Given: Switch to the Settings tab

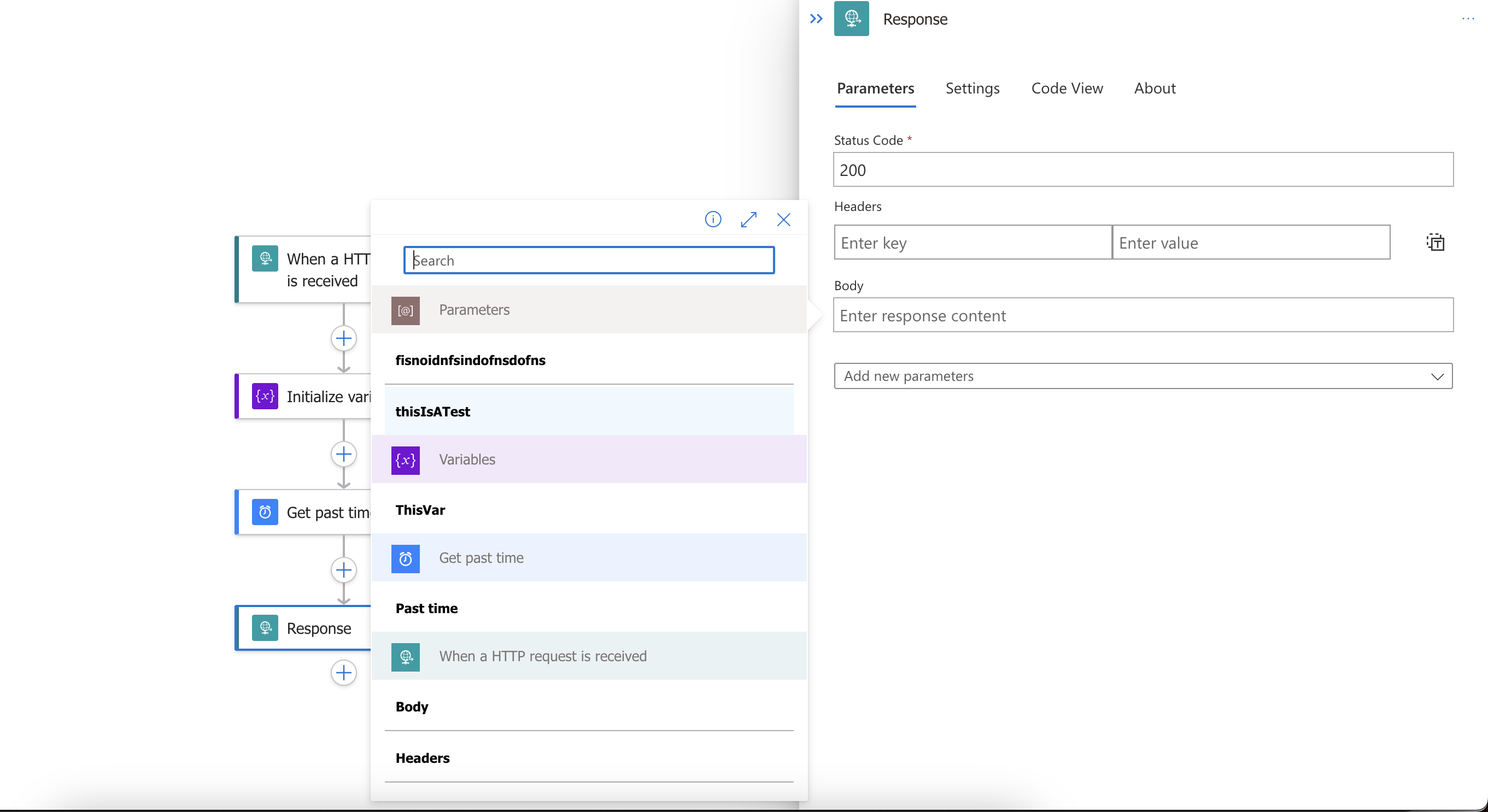Looking at the screenshot, I should (x=972, y=89).
